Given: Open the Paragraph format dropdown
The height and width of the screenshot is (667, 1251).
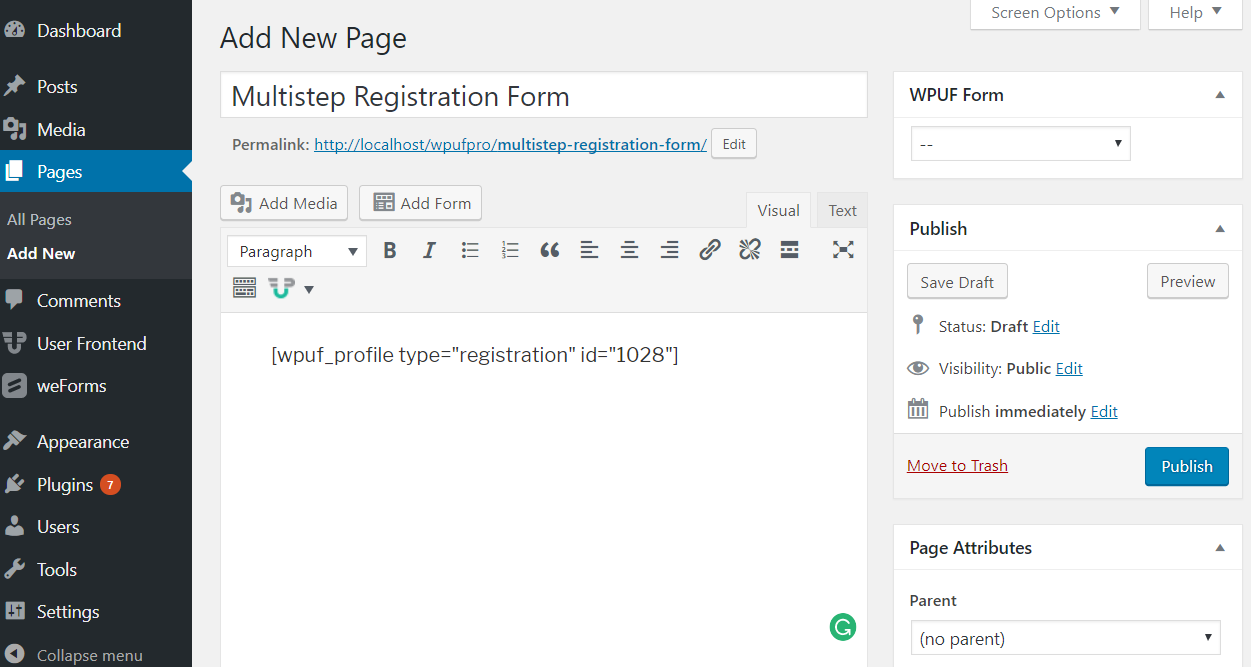Looking at the screenshot, I should click(297, 252).
